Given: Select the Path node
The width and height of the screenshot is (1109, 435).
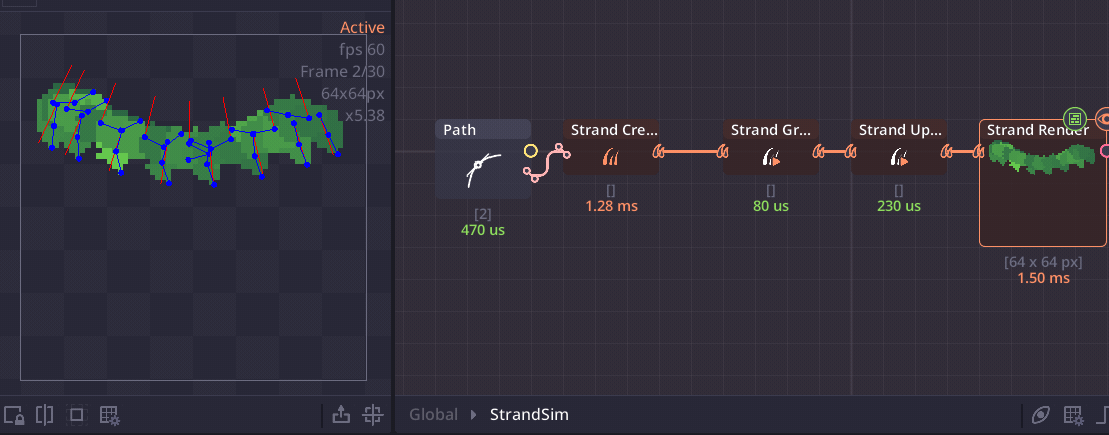Looking at the screenshot, I should [482, 158].
